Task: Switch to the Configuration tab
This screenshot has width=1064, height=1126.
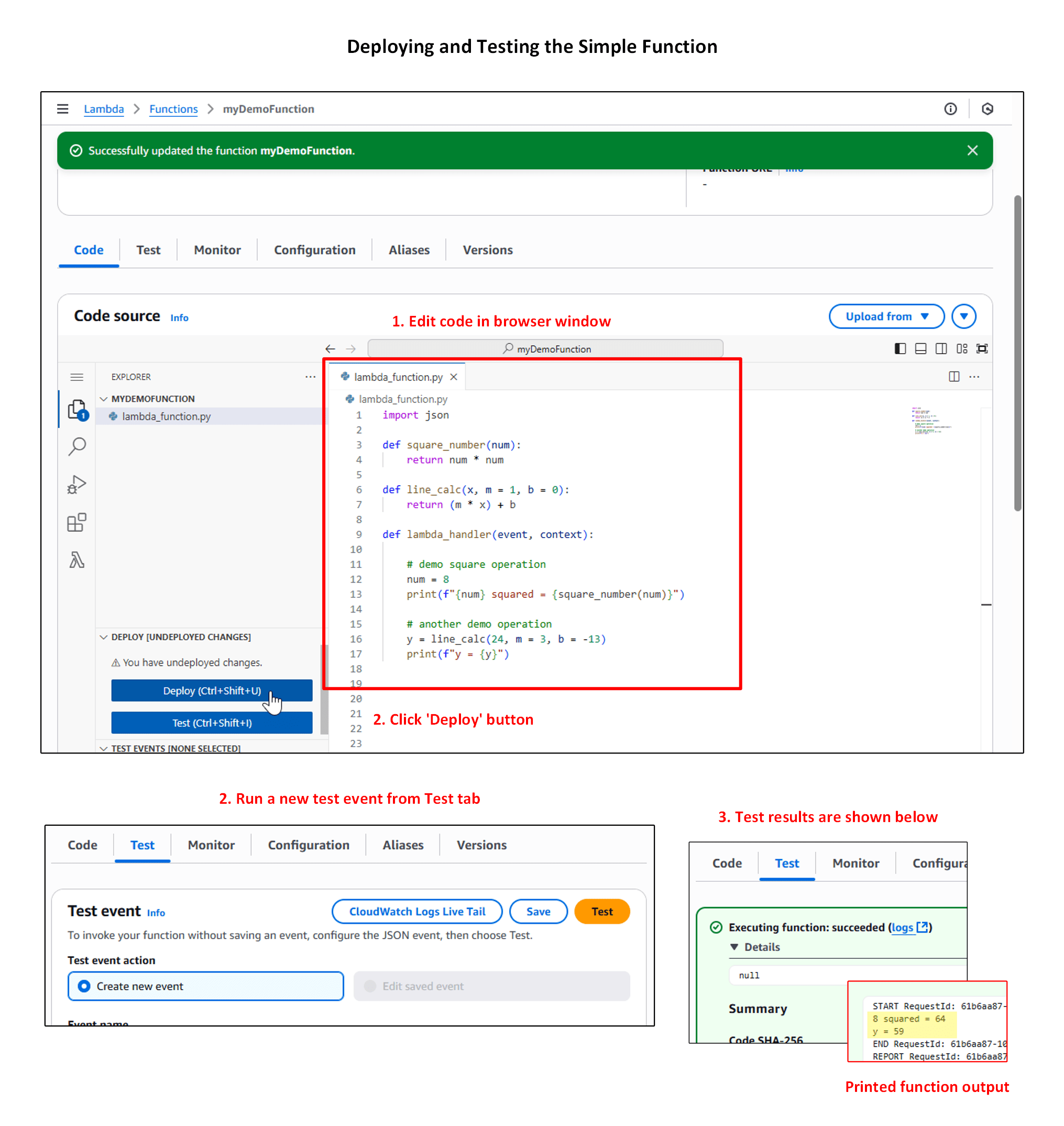Action: point(314,250)
